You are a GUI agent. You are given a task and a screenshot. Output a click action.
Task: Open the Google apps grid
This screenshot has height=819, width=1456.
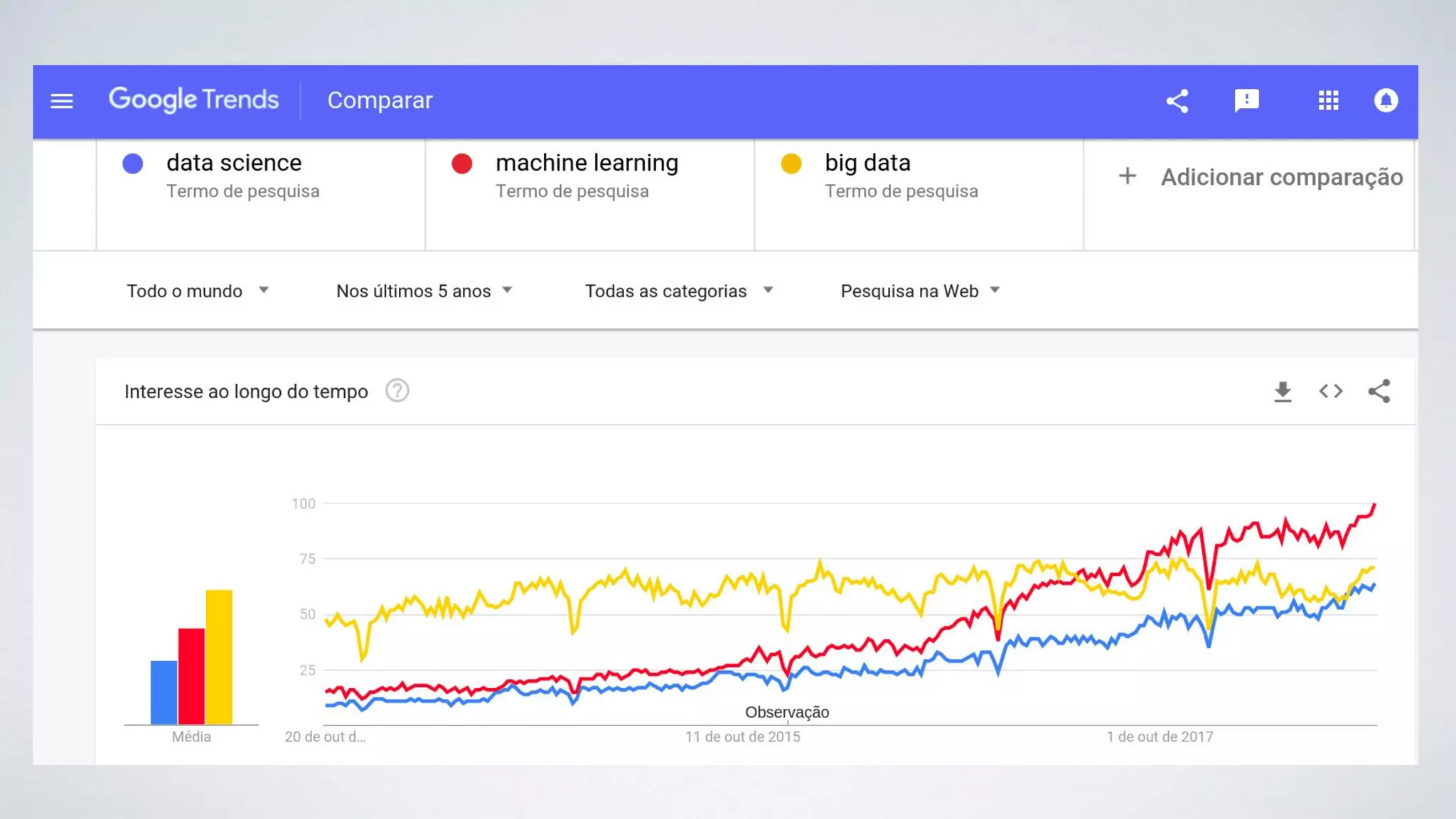tap(1328, 101)
